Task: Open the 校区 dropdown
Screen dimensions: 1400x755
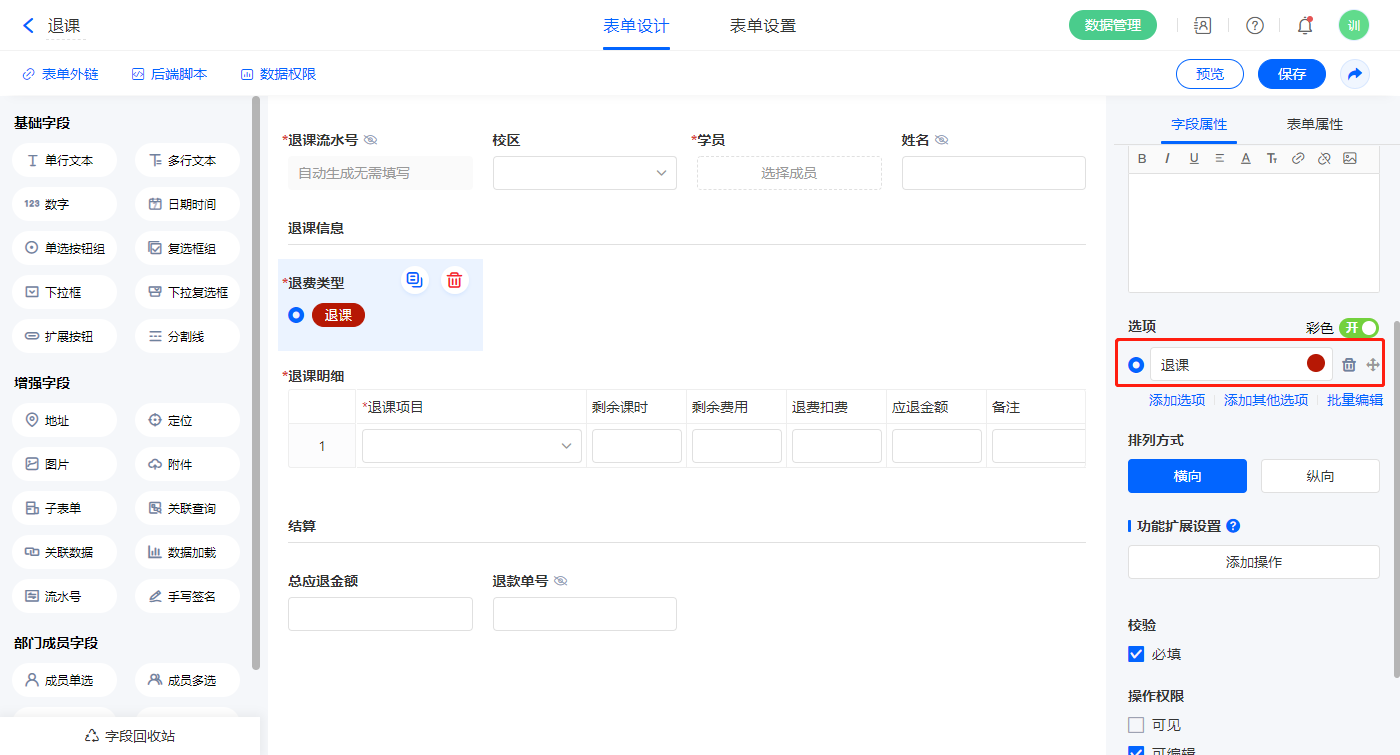Action: [x=585, y=173]
